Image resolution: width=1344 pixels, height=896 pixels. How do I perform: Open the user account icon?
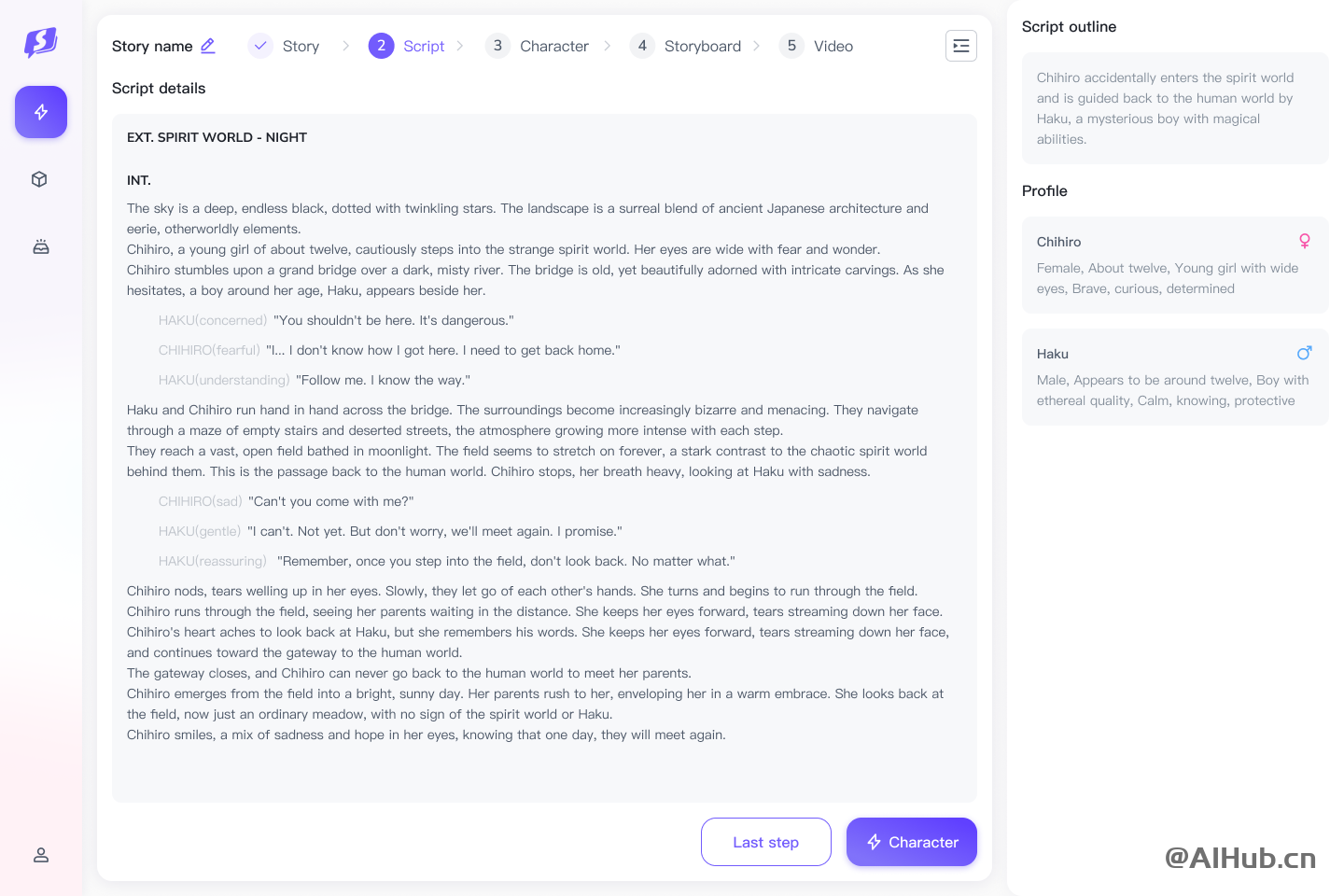[41, 855]
